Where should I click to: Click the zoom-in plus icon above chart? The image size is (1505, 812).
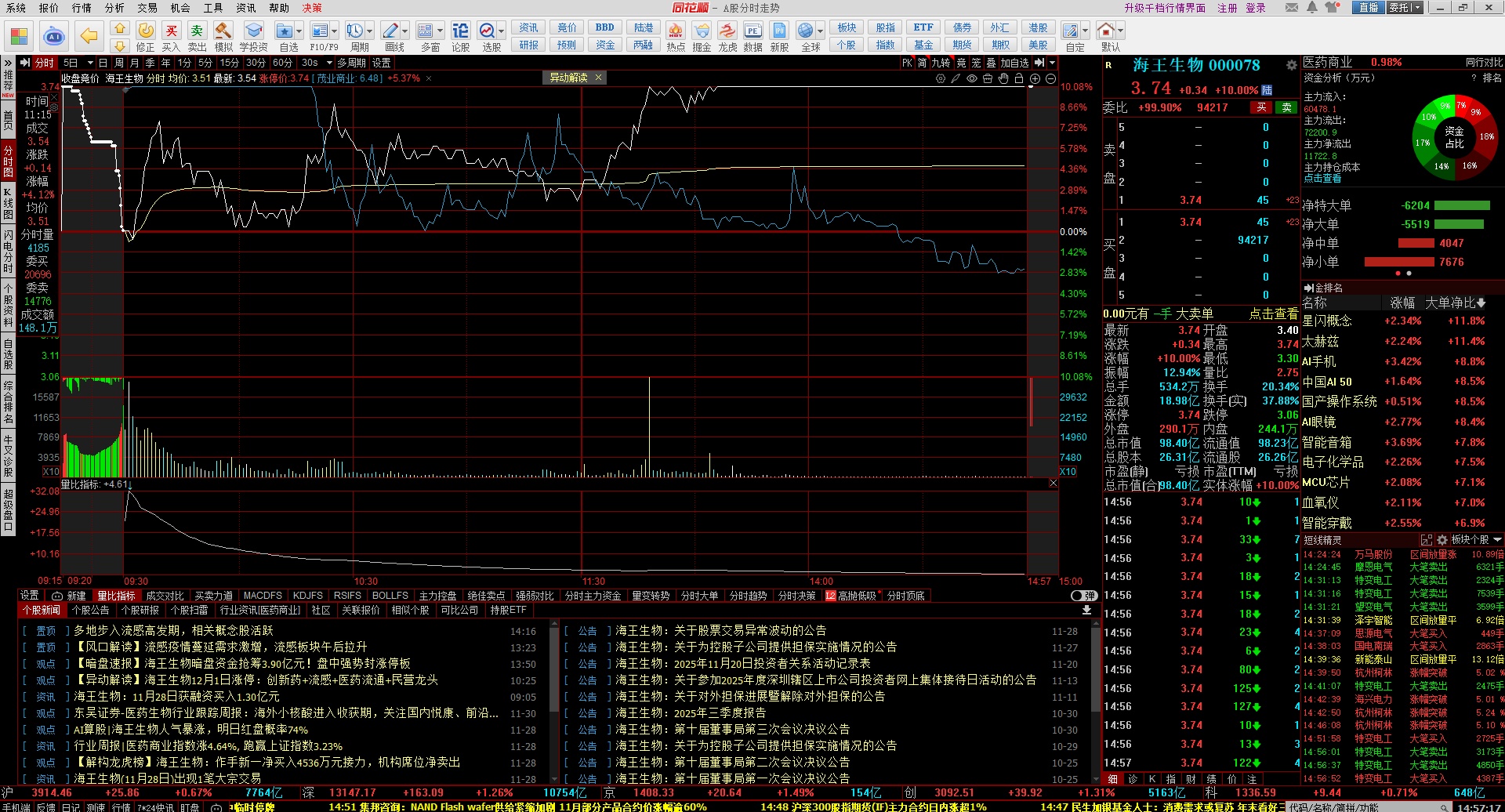tap(1035, 78)
